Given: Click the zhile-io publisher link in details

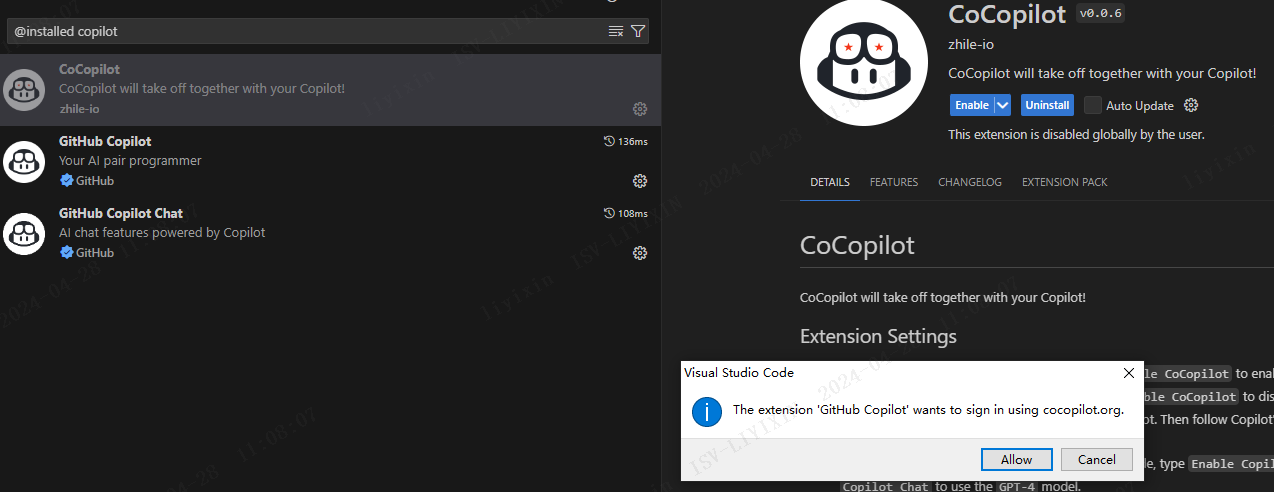Looking at the screenshot, I should pyautogui.click(x=970, y=44).
